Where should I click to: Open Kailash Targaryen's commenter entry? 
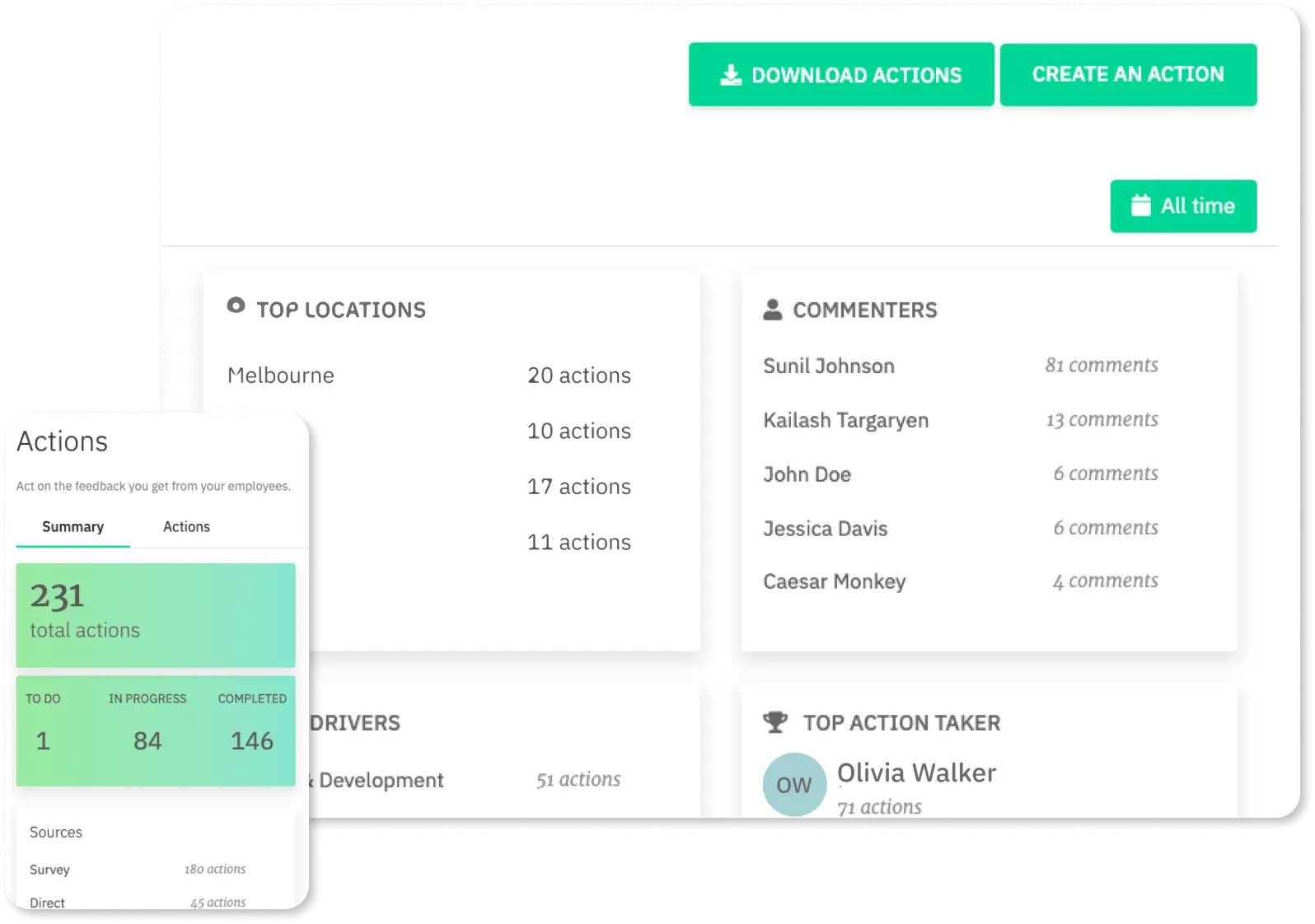point(845,421)
